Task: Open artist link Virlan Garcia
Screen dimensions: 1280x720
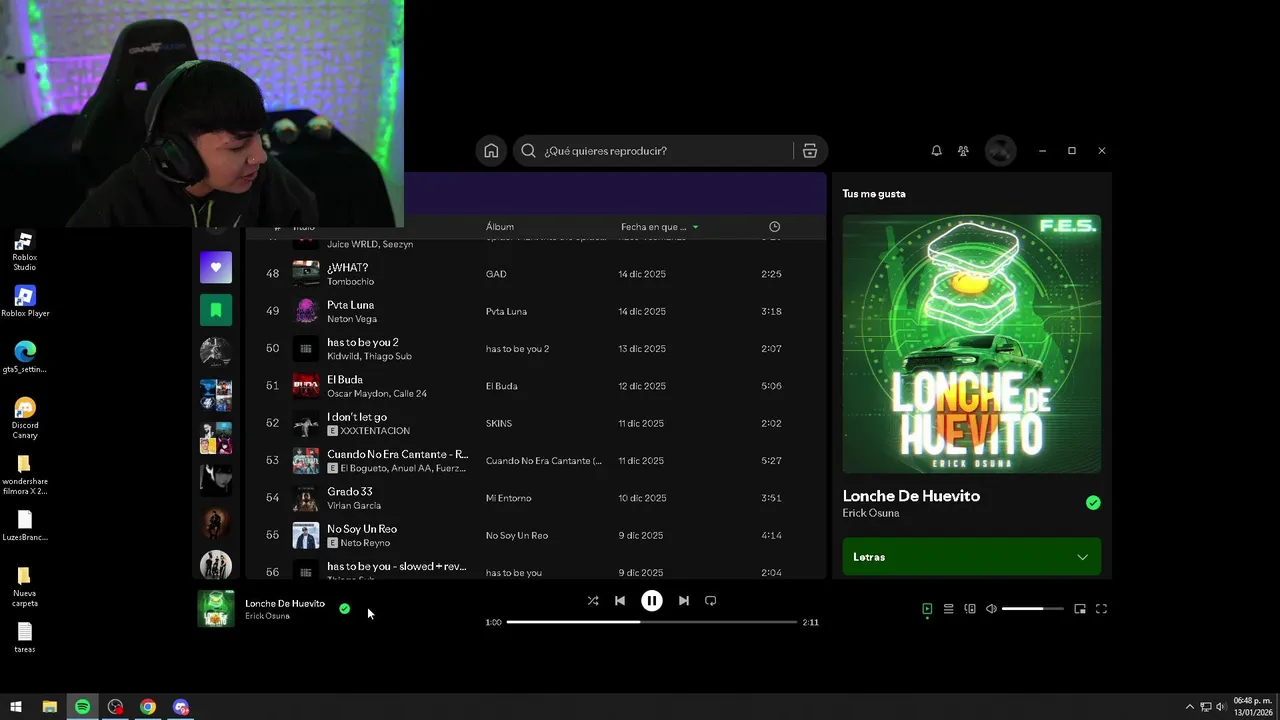Action: [354, 506]
